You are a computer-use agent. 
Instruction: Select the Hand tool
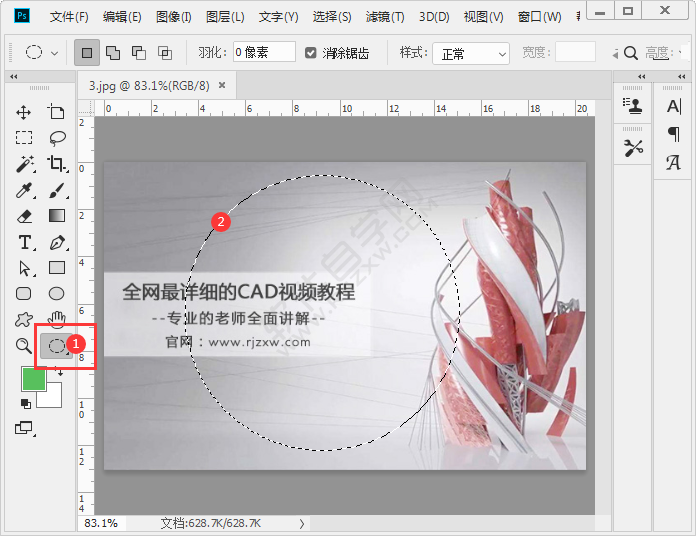[x=57, y=319]
